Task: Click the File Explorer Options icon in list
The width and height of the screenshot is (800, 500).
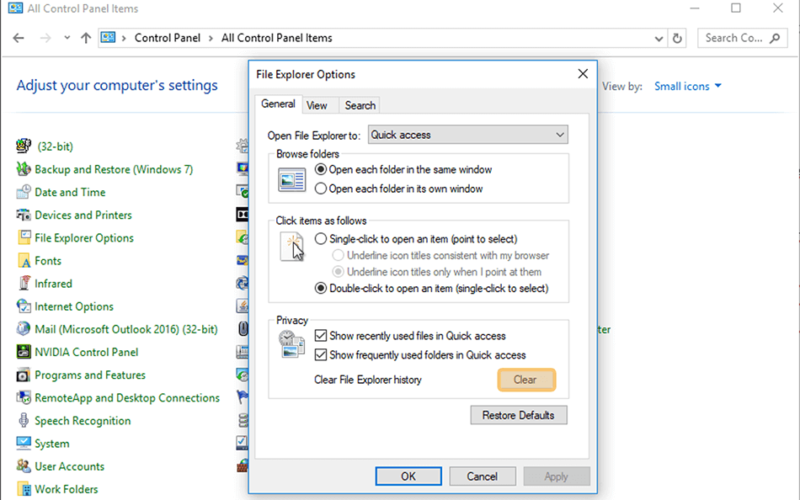Action: [23, 238]
